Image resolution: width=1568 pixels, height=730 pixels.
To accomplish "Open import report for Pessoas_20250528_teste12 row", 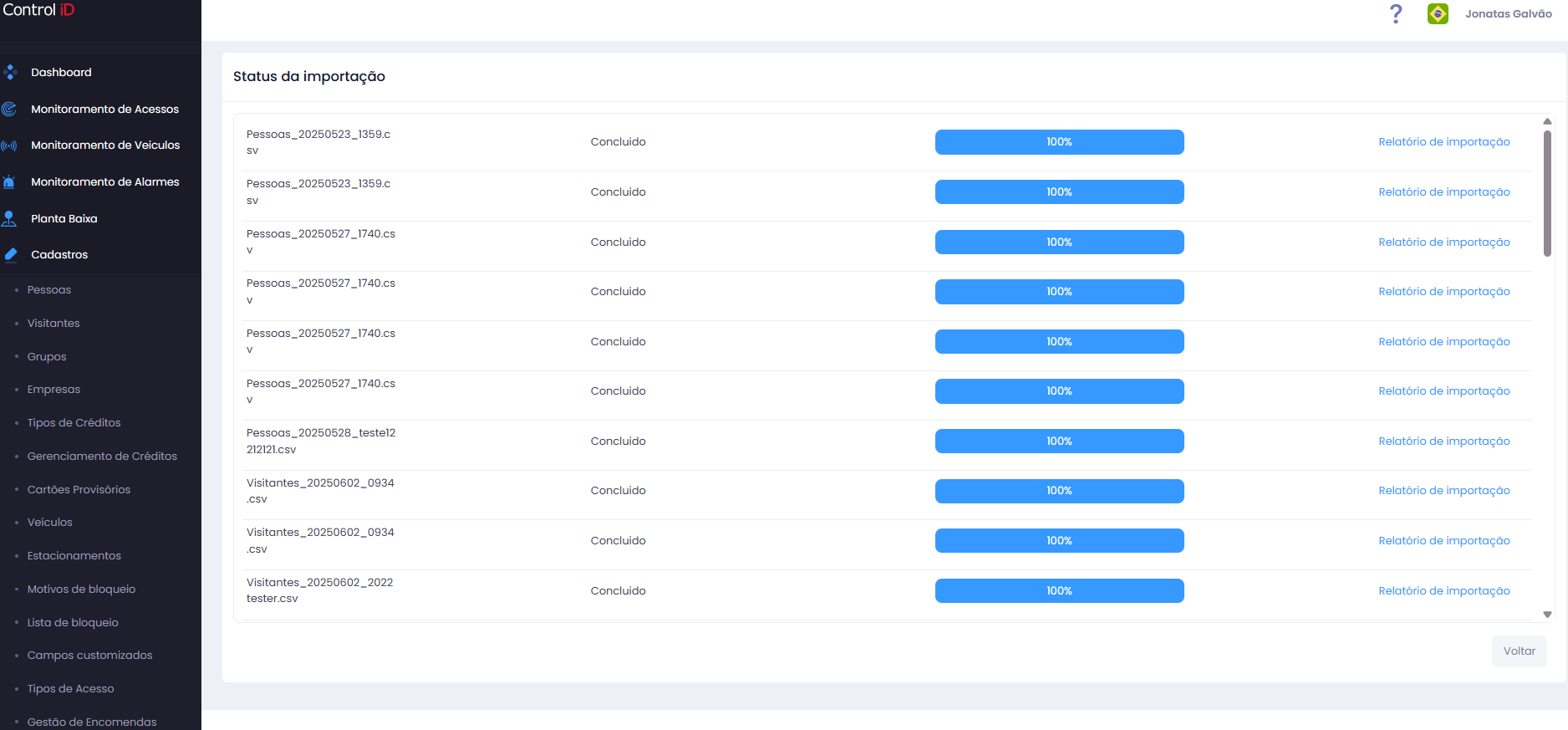I will click(x=1443, y=442).
